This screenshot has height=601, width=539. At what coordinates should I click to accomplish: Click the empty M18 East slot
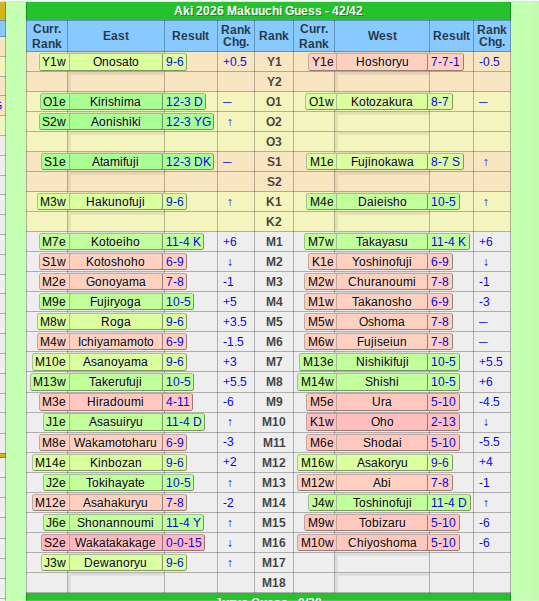coord(116,583)
